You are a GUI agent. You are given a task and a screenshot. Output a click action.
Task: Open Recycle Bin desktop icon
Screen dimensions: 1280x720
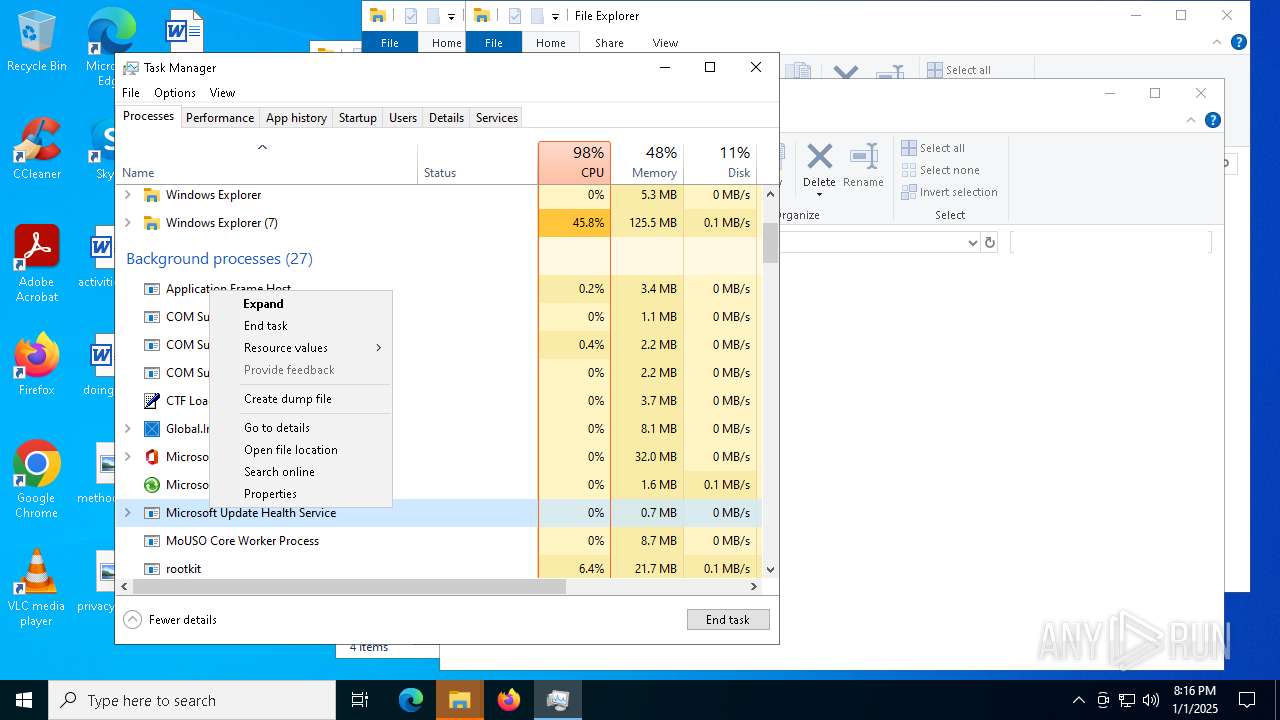tap(36, 41)
